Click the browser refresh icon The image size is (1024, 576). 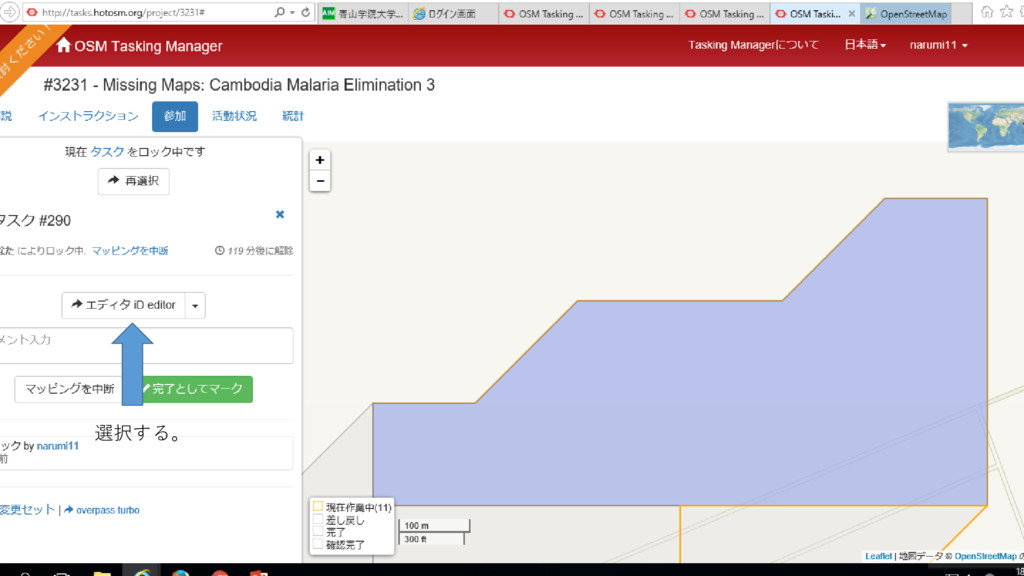pyautogui.click(x=305, y=12)
